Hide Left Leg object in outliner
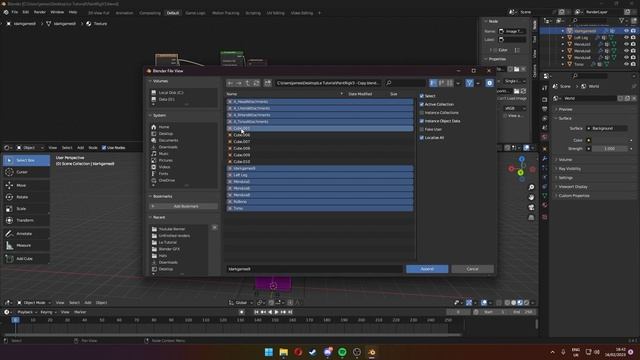Screen dimensions: 640x360 pos(626,38)
